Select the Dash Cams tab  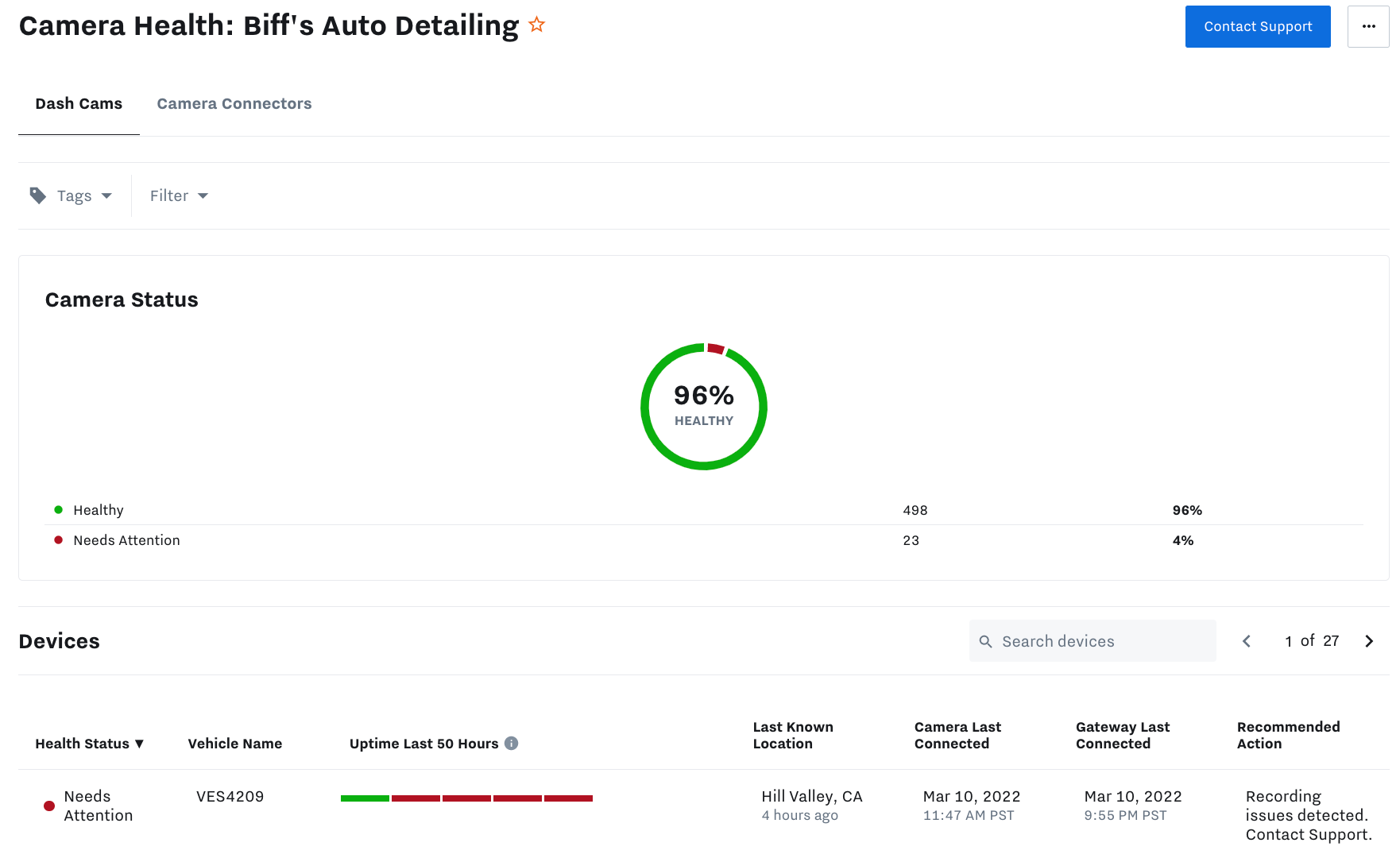(79, 104)
